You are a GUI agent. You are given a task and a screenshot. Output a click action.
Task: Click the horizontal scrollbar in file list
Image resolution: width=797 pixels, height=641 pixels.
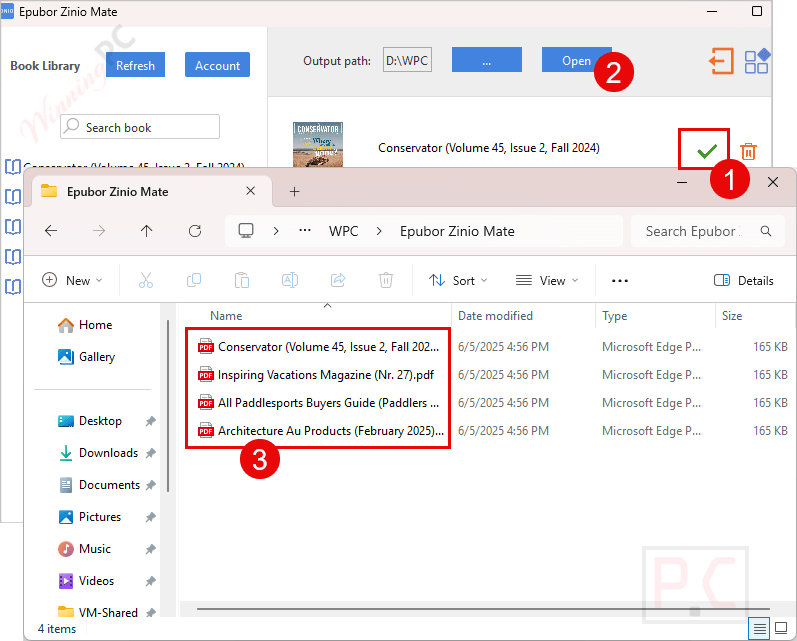[x=483, y=608]
